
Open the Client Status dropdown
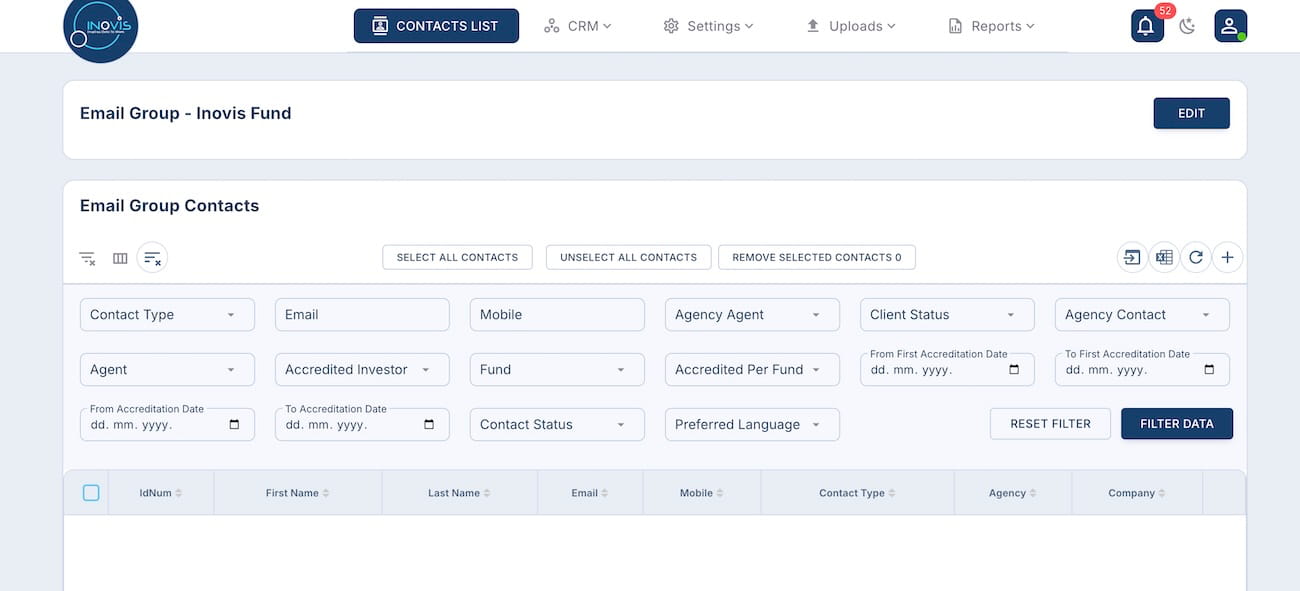(946, 315)
